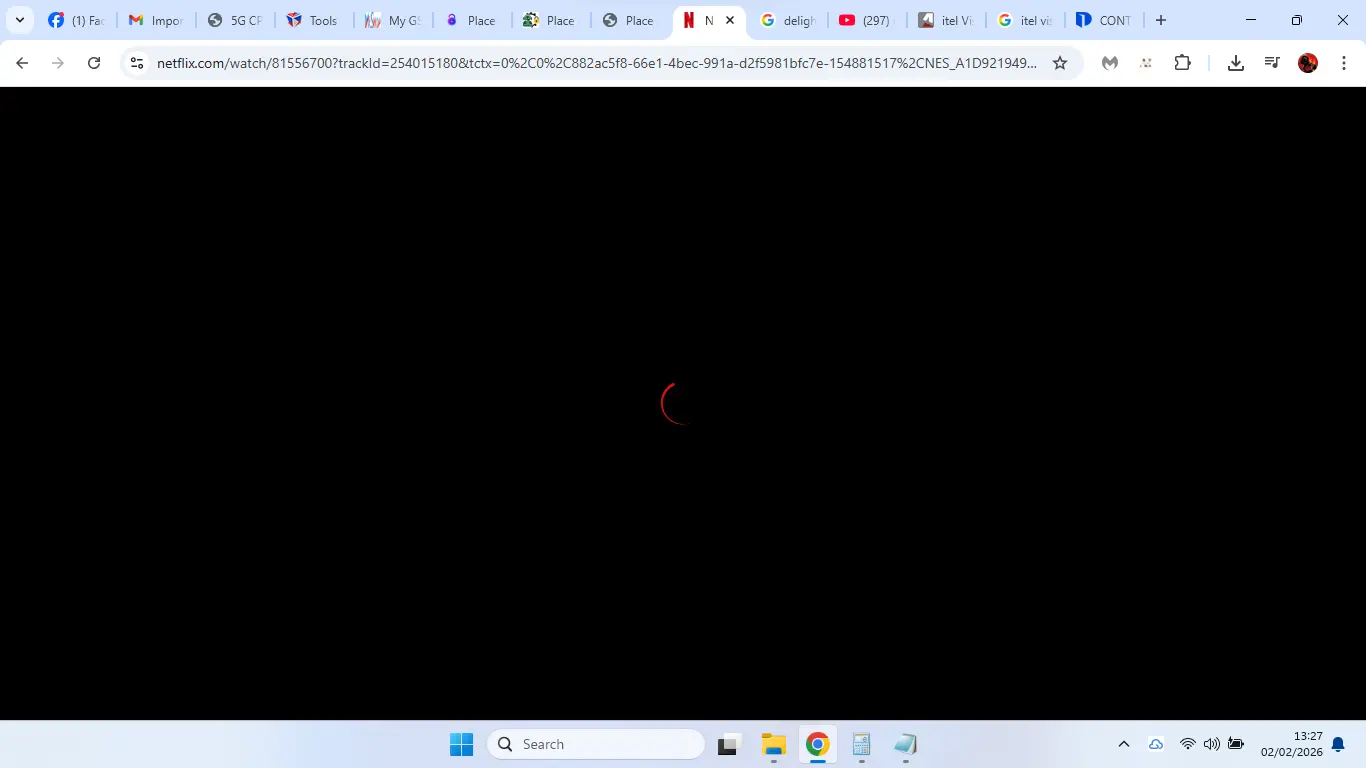Open Task View in the taskbar

pyautogui.click(x=729, y=744)
